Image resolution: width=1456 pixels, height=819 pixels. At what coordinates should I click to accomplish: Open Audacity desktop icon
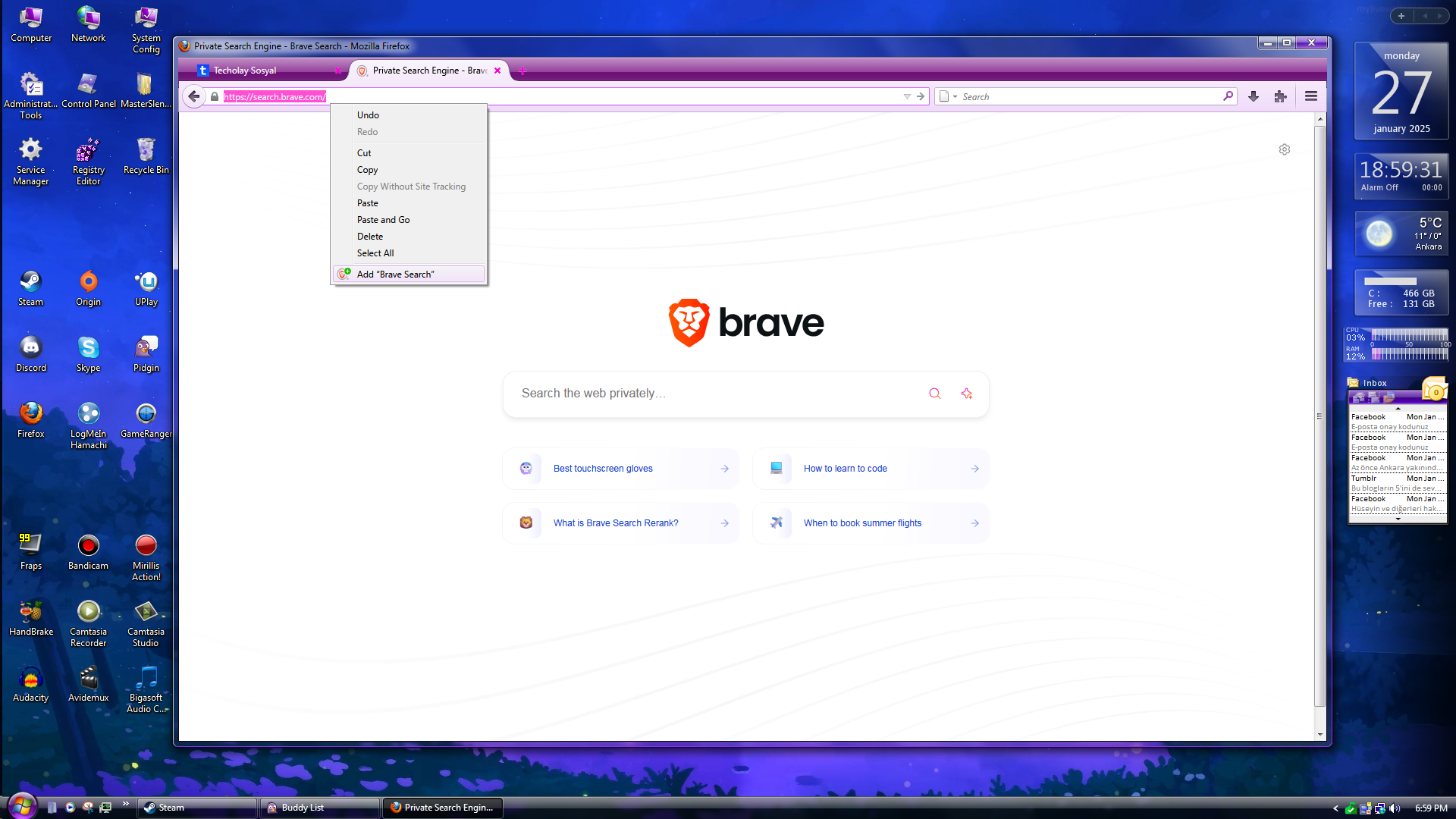(x=31, y=685)
